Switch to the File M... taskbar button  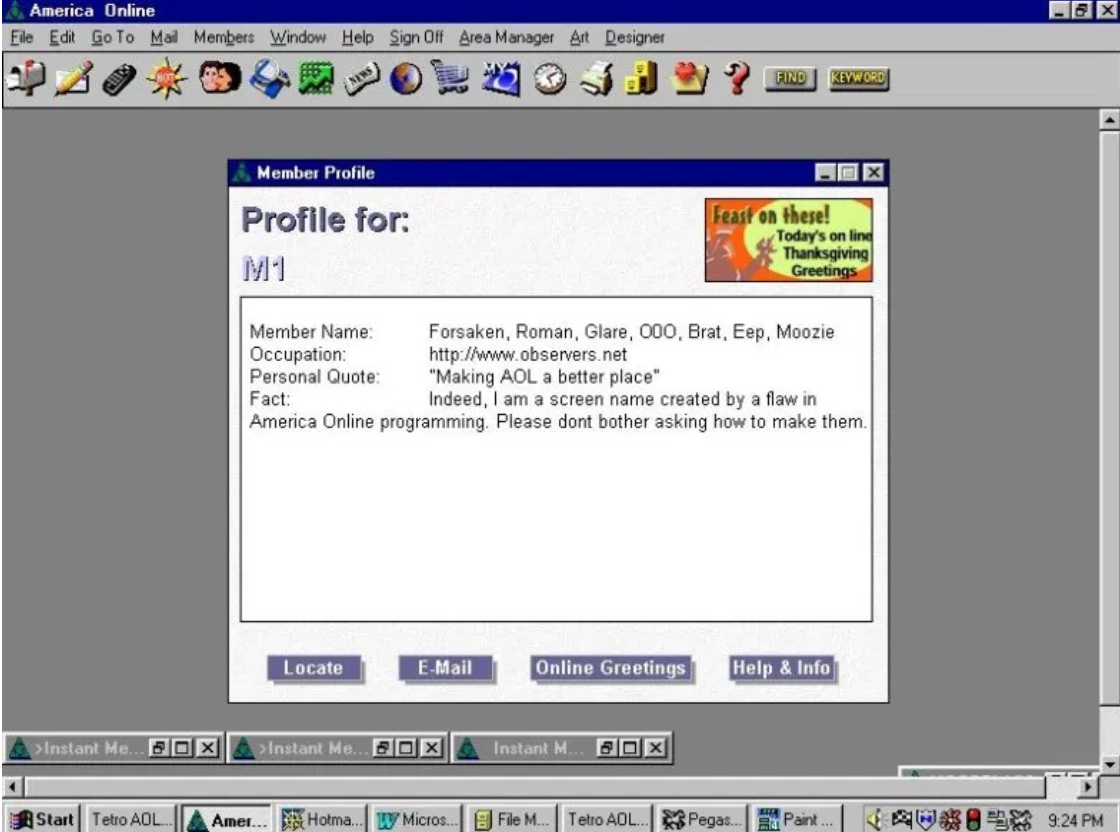coord(512,819)
